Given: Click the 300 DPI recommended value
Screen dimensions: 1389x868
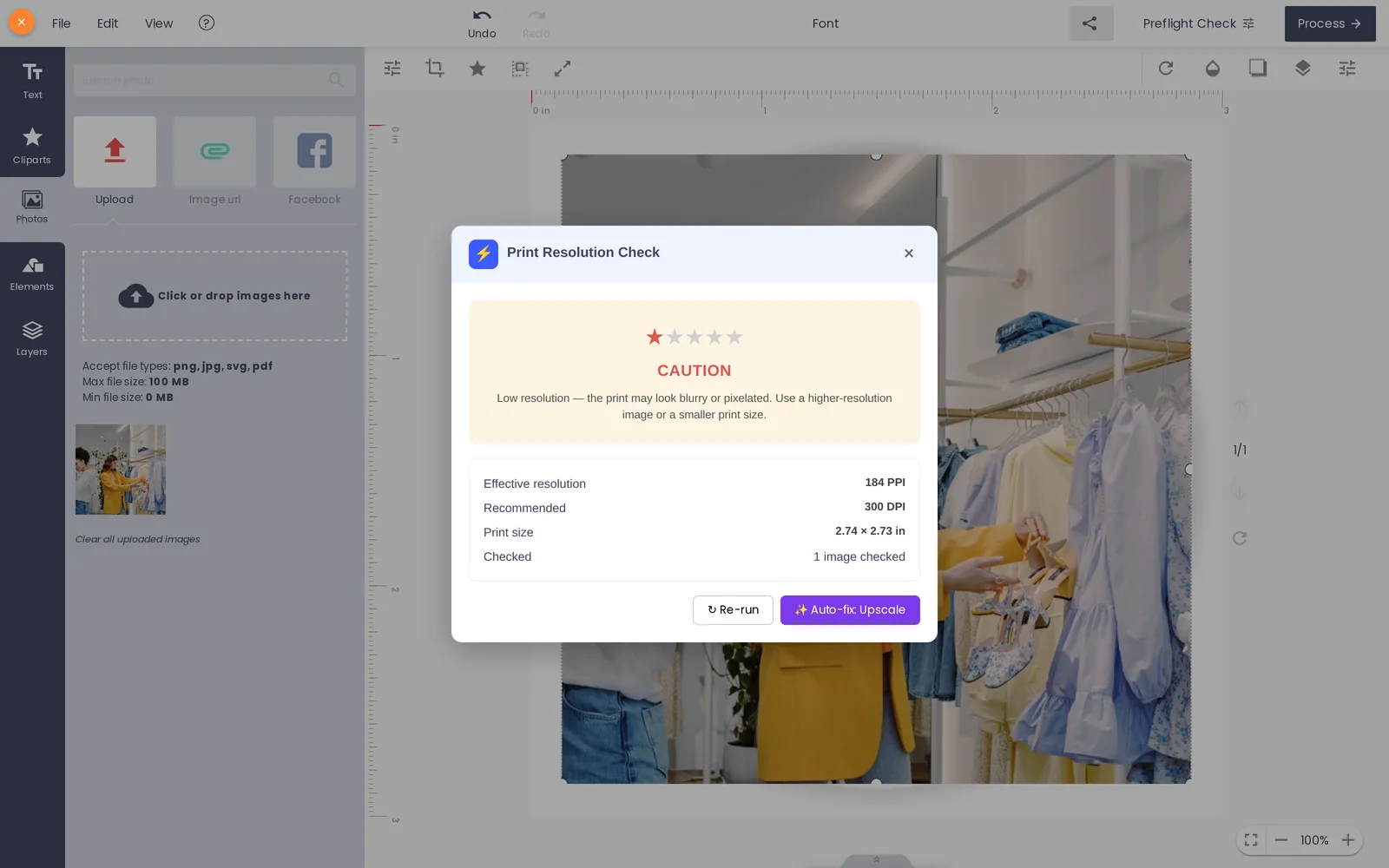Looking at the screenshot, I should pos(885,507).
